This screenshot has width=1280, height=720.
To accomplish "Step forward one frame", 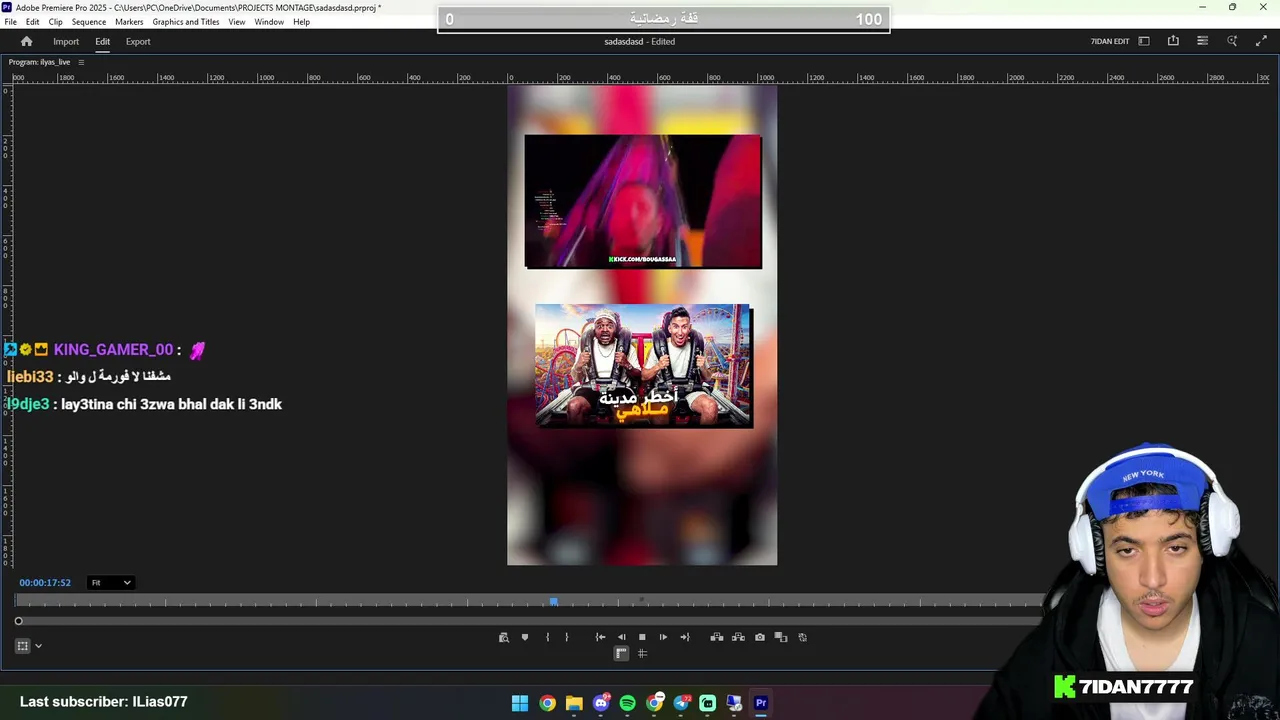I will tap(663, 637).
